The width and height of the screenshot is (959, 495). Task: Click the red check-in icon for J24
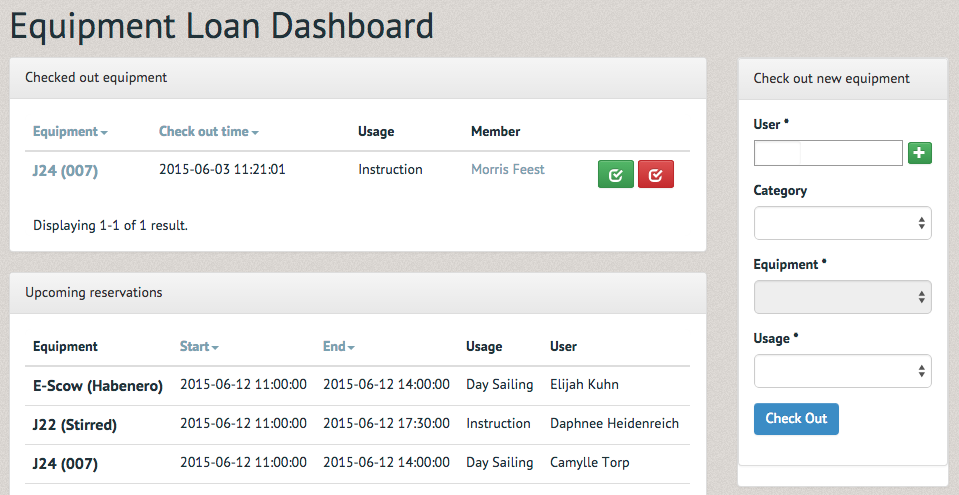(x=656, y=174)
